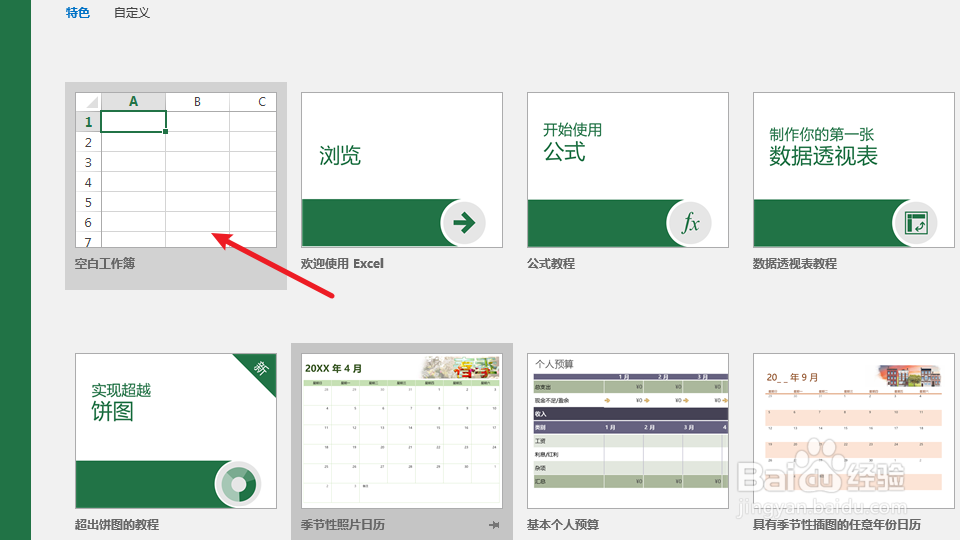Click the 超出饼图的教程 label
The height and width of the screenshot is (540, 960).
pos(117,525)
